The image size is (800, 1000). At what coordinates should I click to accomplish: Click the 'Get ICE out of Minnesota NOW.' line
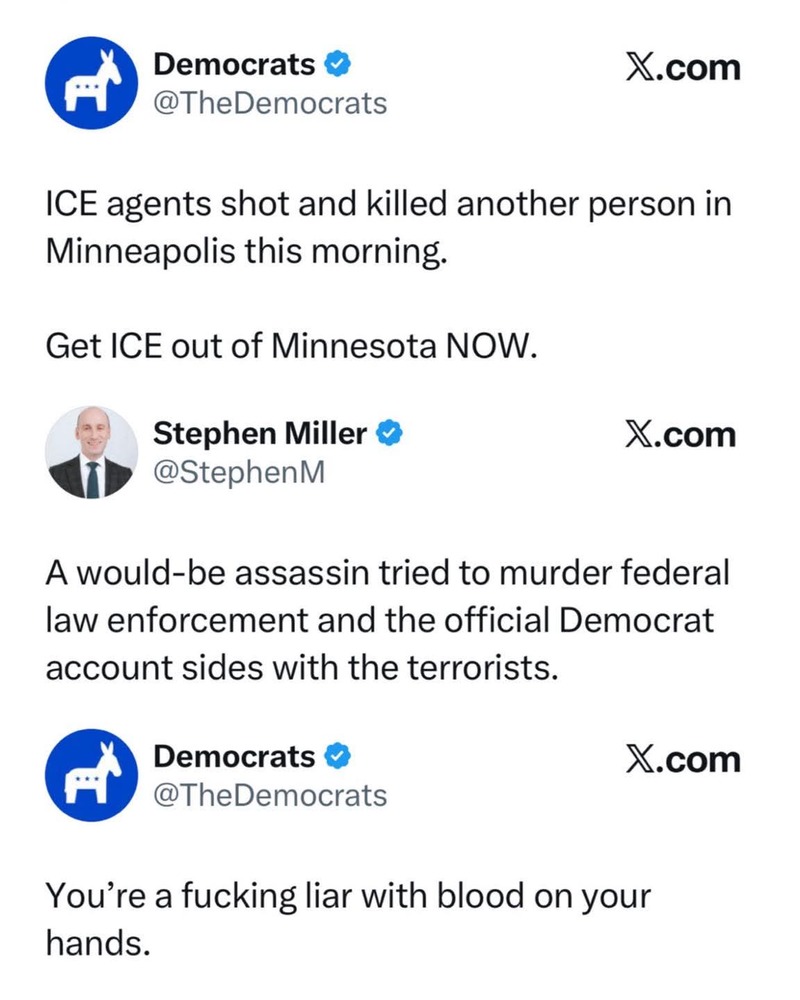coord(292,347)
